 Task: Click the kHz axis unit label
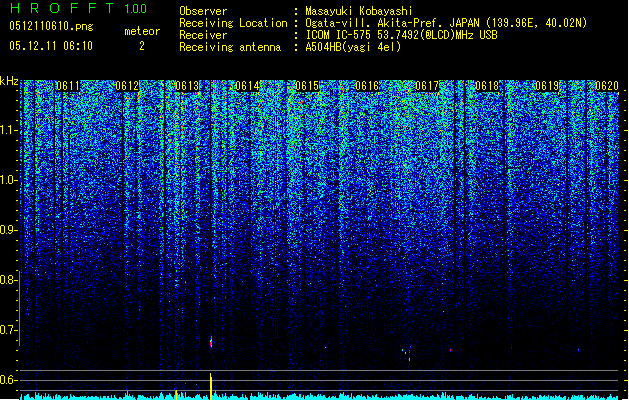pyautogui.click(x=9, y=81)
